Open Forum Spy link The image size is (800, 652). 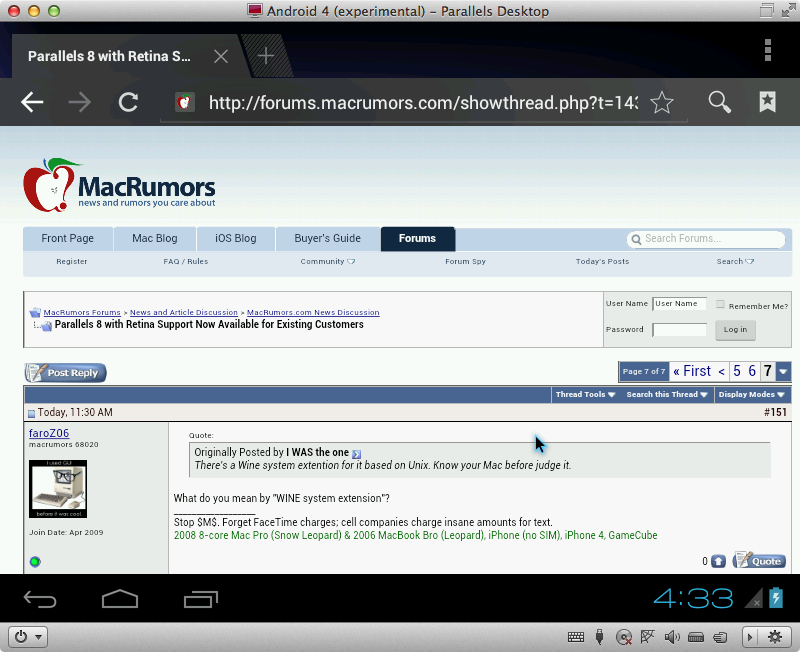point(465,261)
